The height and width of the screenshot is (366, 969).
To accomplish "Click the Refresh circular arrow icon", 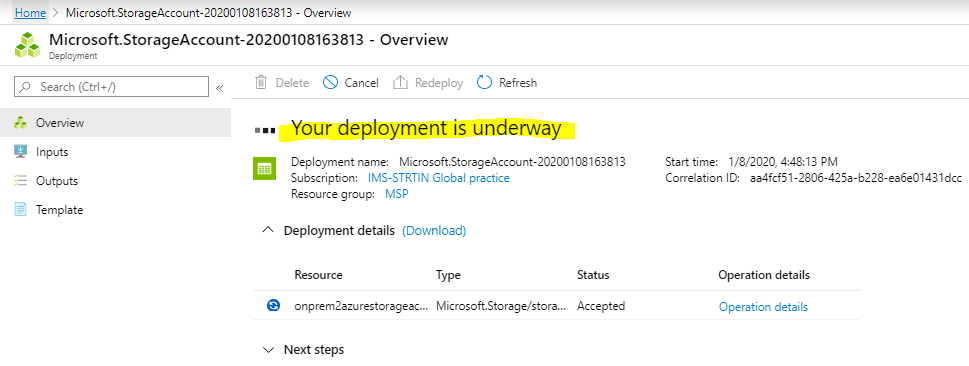I will click(x=484, y=82).
